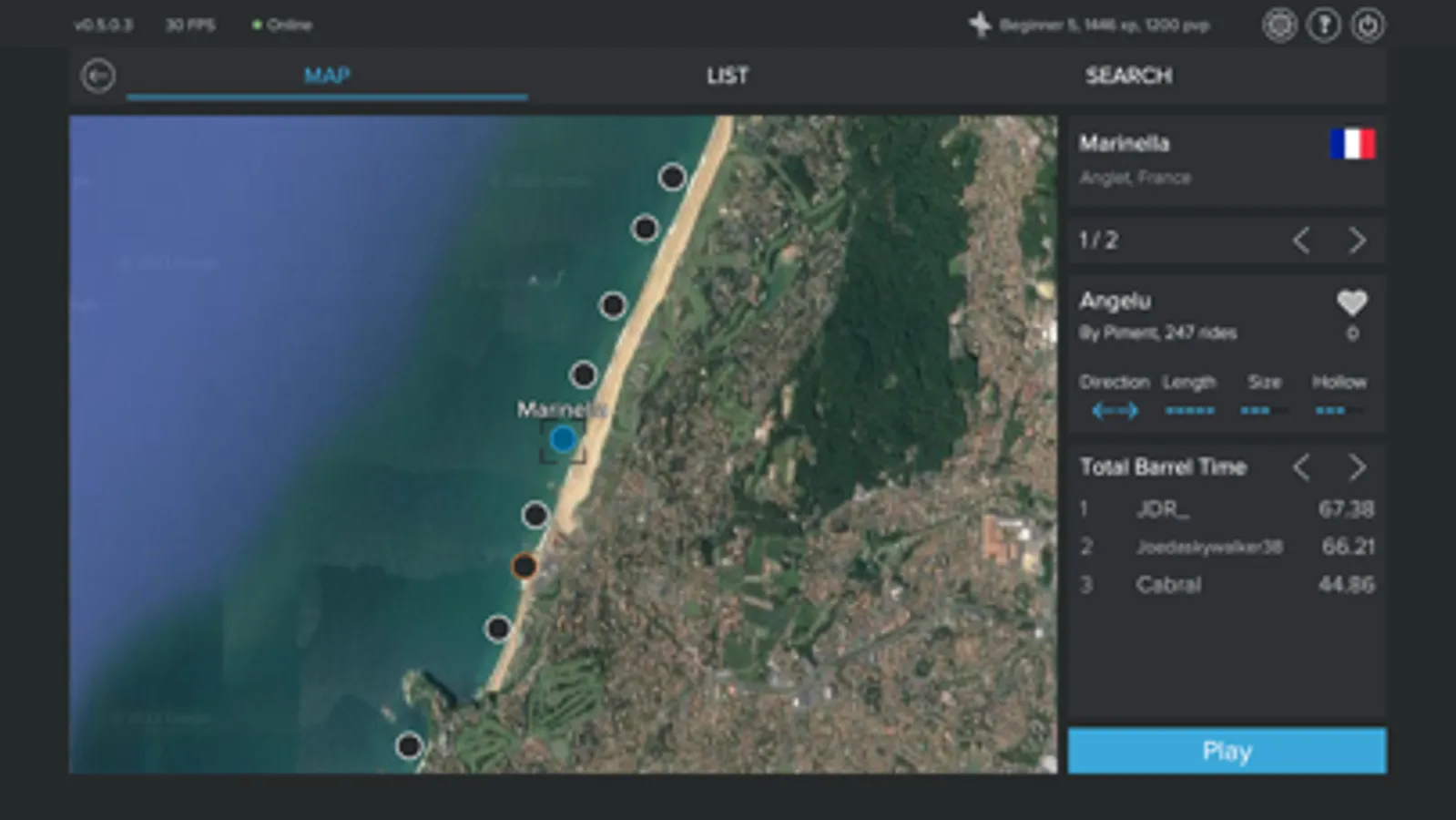Viewport: 1456px width, 820px height.
Task: Go back using the circled arrow button
Action: tap(97, 76)
